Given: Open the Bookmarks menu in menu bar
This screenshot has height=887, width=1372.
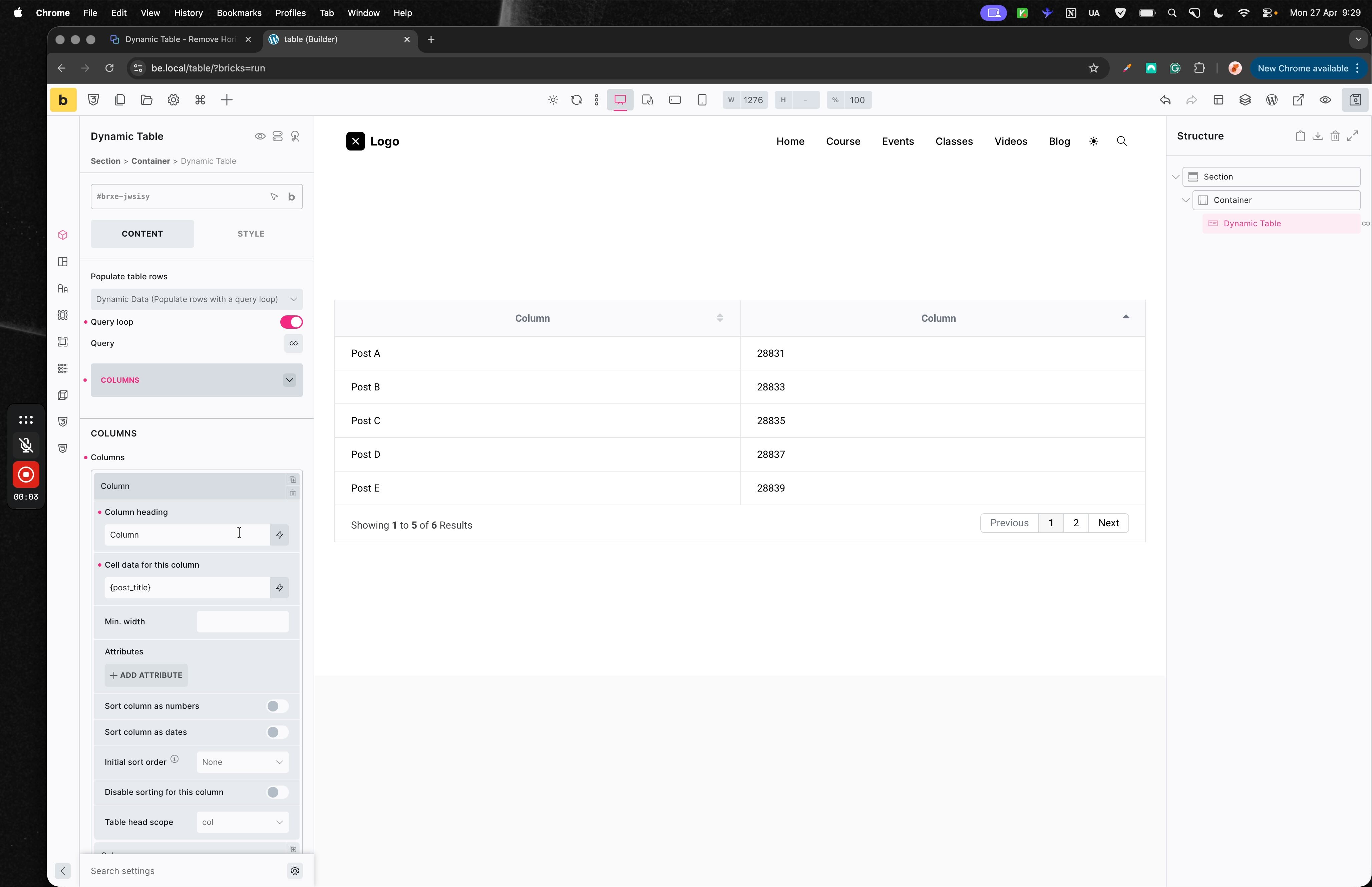Looking at the screenshot, I should [238, 13].
